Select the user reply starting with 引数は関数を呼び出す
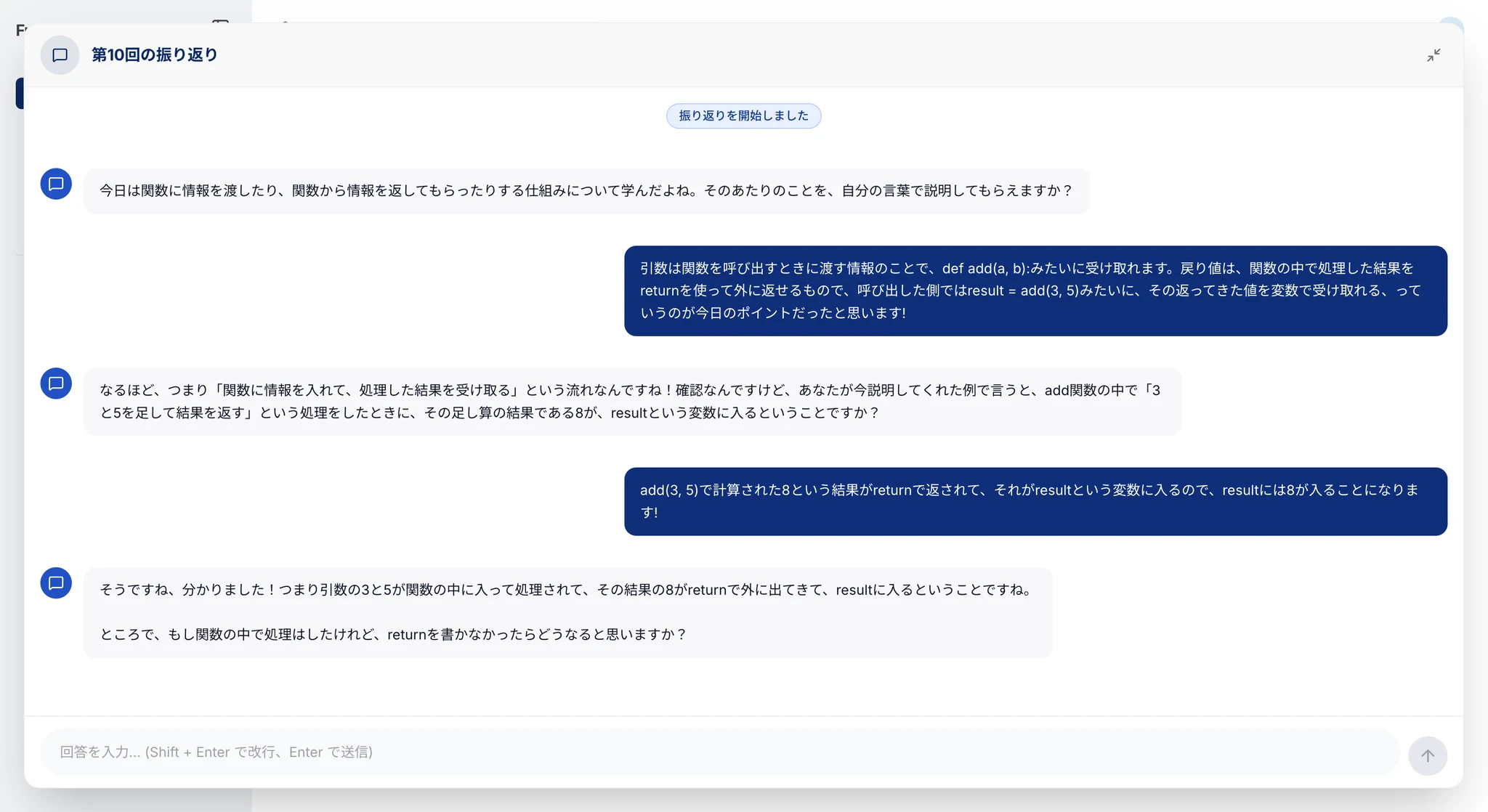Viewport: 1488px width, 812px height. (x=1035, y=291)
